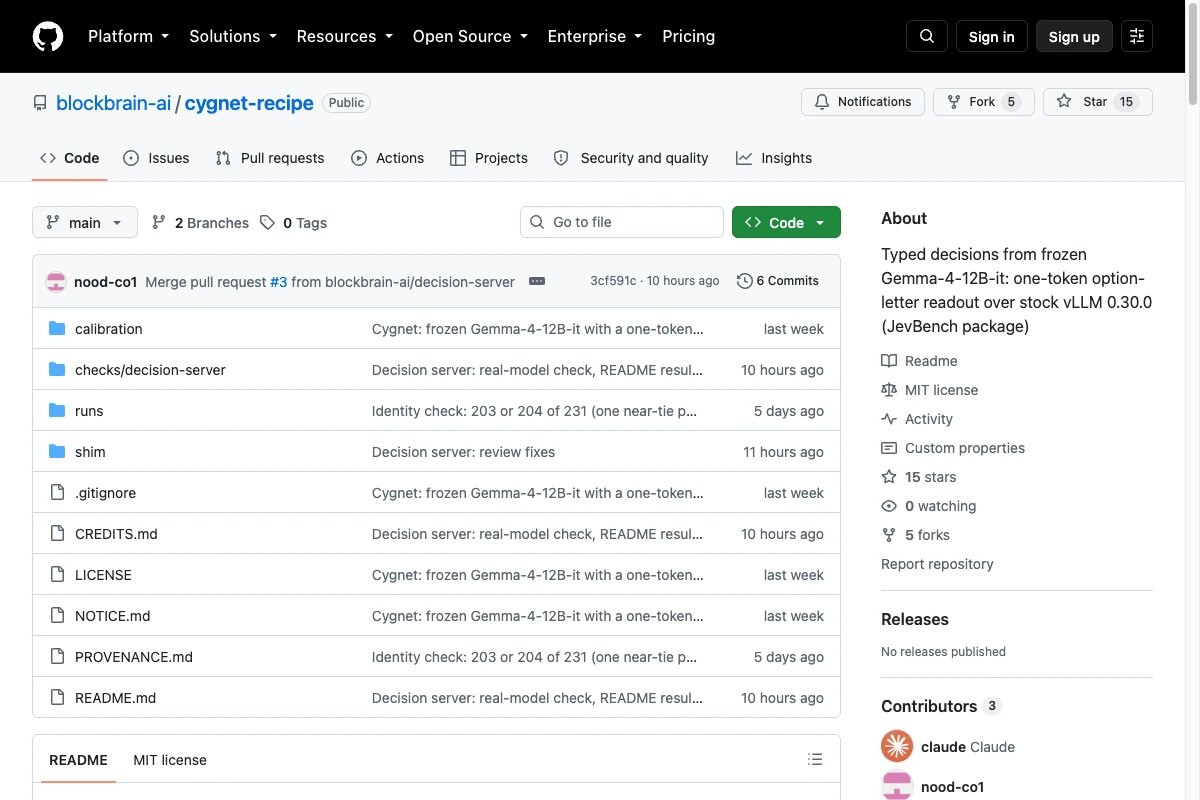Open the checks/decision-server folder
The image size is (1200, 800).
150,370
